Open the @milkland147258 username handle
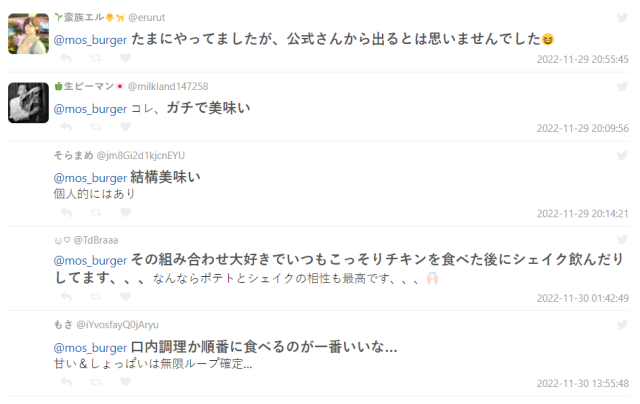This screenshot has height=404, width=640. pyautogui.click(x=168, y=87)
